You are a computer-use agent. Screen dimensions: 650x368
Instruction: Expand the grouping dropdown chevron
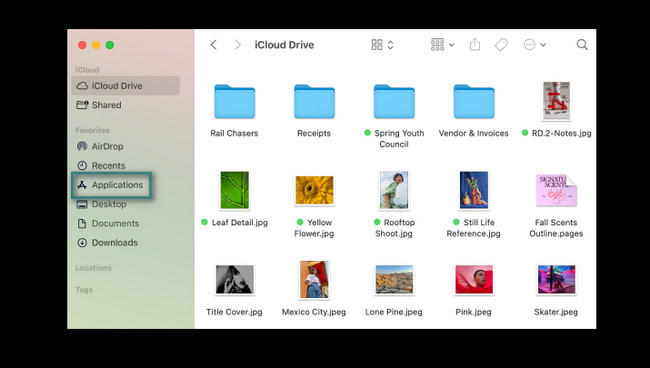tap(452, 45)
